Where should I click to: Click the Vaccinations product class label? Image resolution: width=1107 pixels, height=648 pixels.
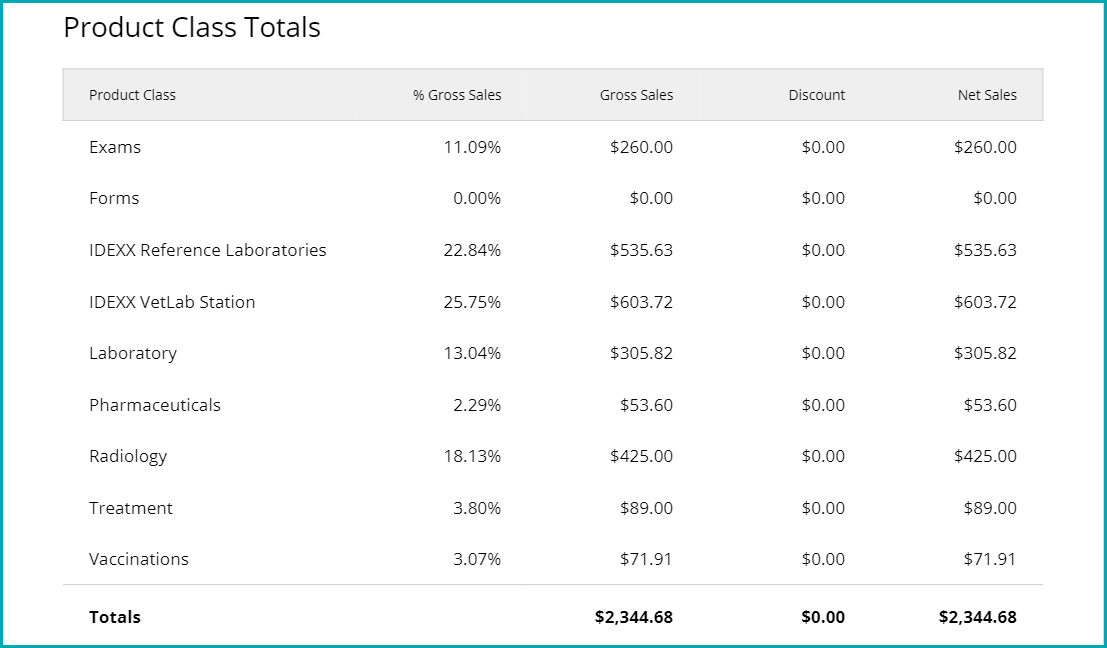click(139, 559)
